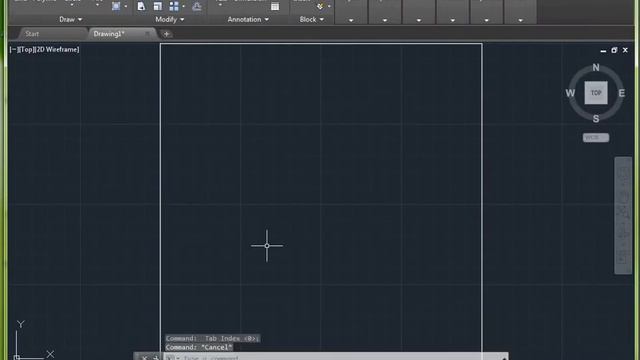Click W on the ViewCube compass
The image size is (640, 360).
point(570,93)
